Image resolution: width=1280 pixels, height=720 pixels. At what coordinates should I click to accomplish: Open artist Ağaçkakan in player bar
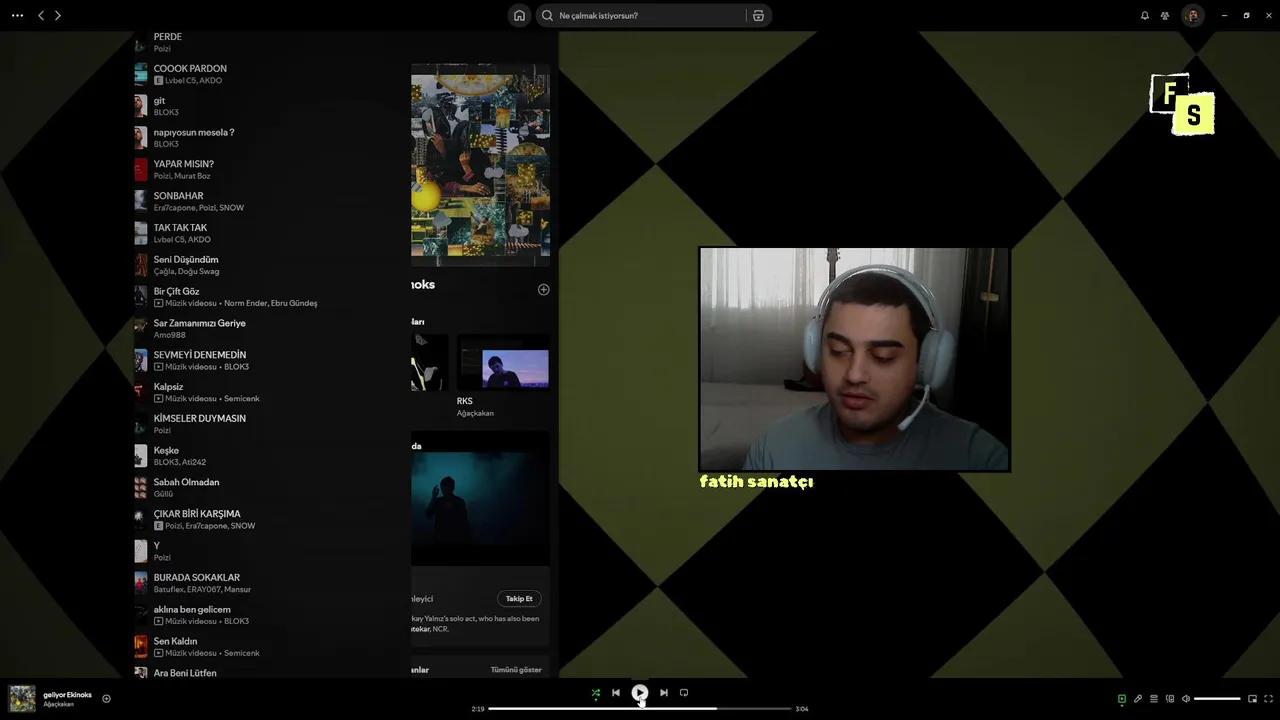[58, 704]
